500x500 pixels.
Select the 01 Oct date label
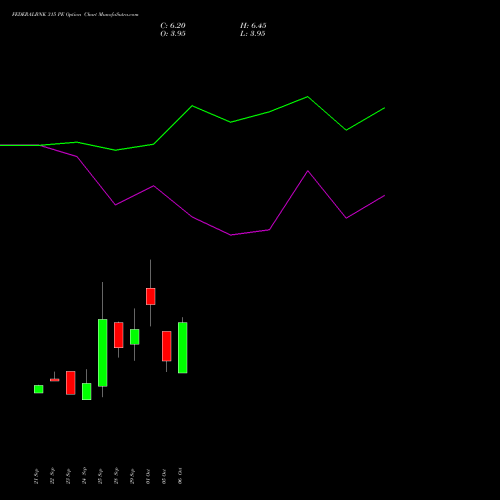tap(148, 476)
